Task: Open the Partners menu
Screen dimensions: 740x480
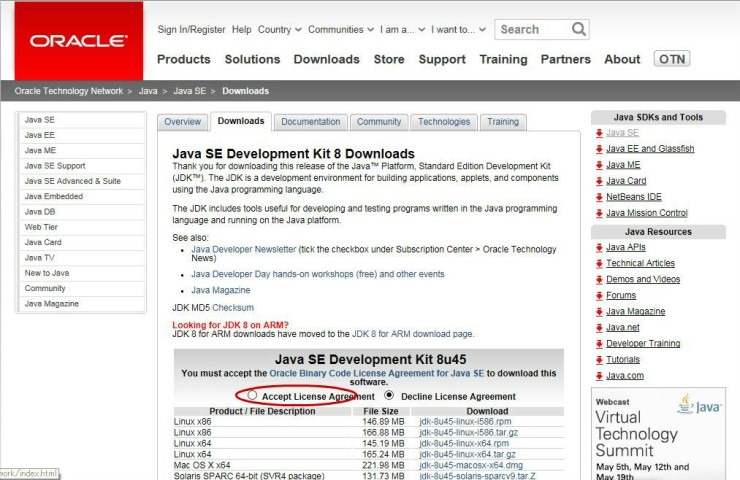Action: [x=565, y=59]
